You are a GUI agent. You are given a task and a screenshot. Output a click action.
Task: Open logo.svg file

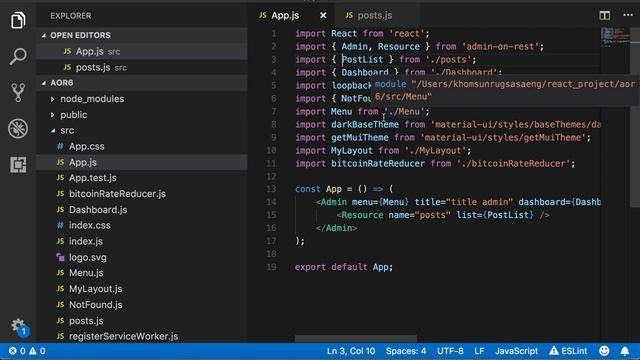[x=88, y=258]
